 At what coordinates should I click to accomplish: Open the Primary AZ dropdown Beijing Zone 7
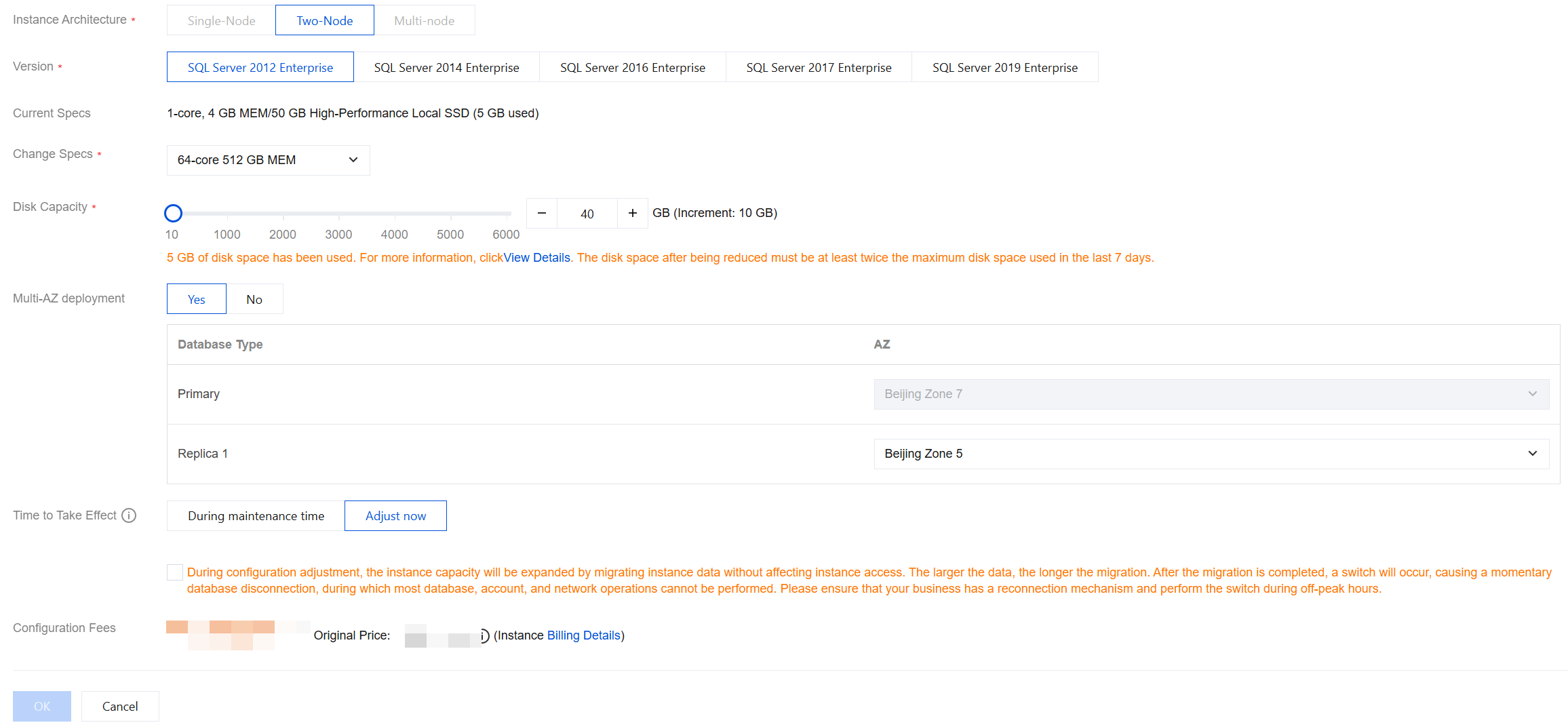[1211, 394]
